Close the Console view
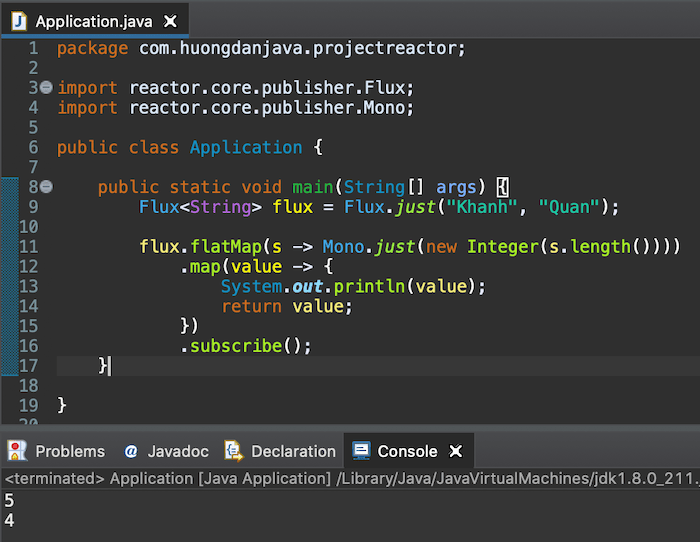This screenshot has width=700, height=542. [x=455, y=451]
